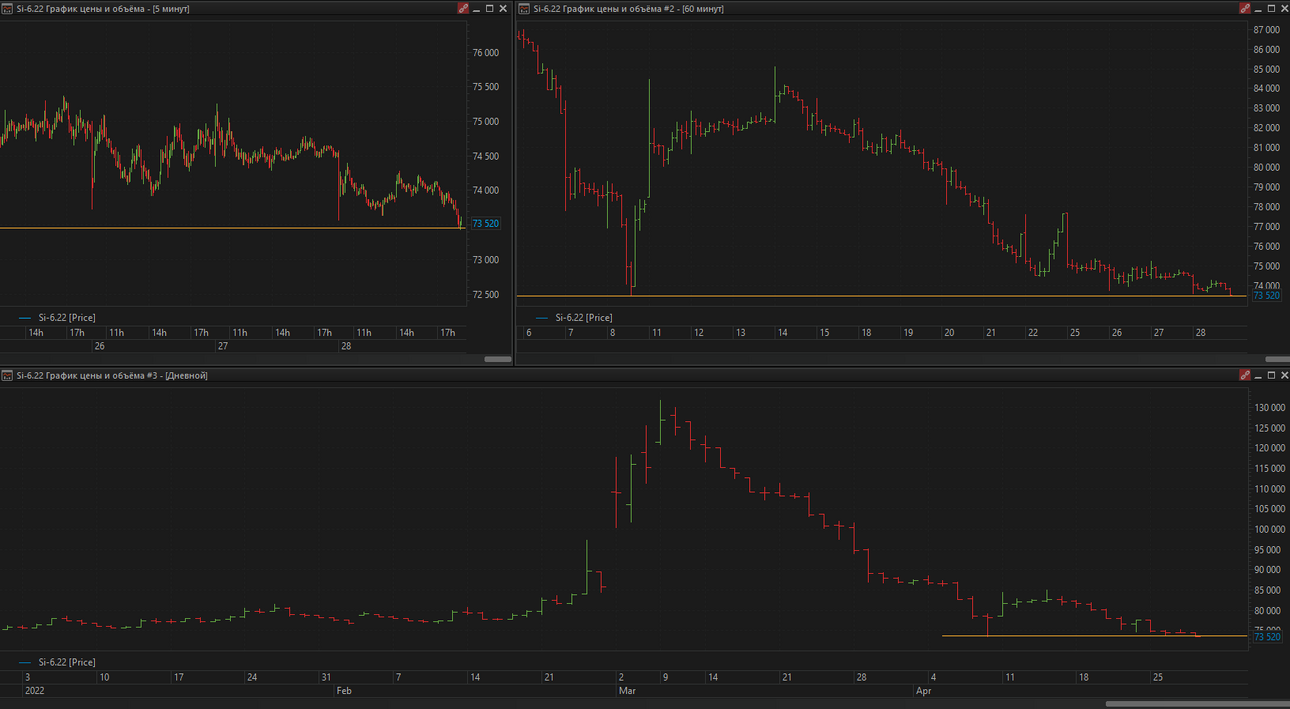Close the 60-minute chart window #2
The image size is (1290, 709).
1285,8
